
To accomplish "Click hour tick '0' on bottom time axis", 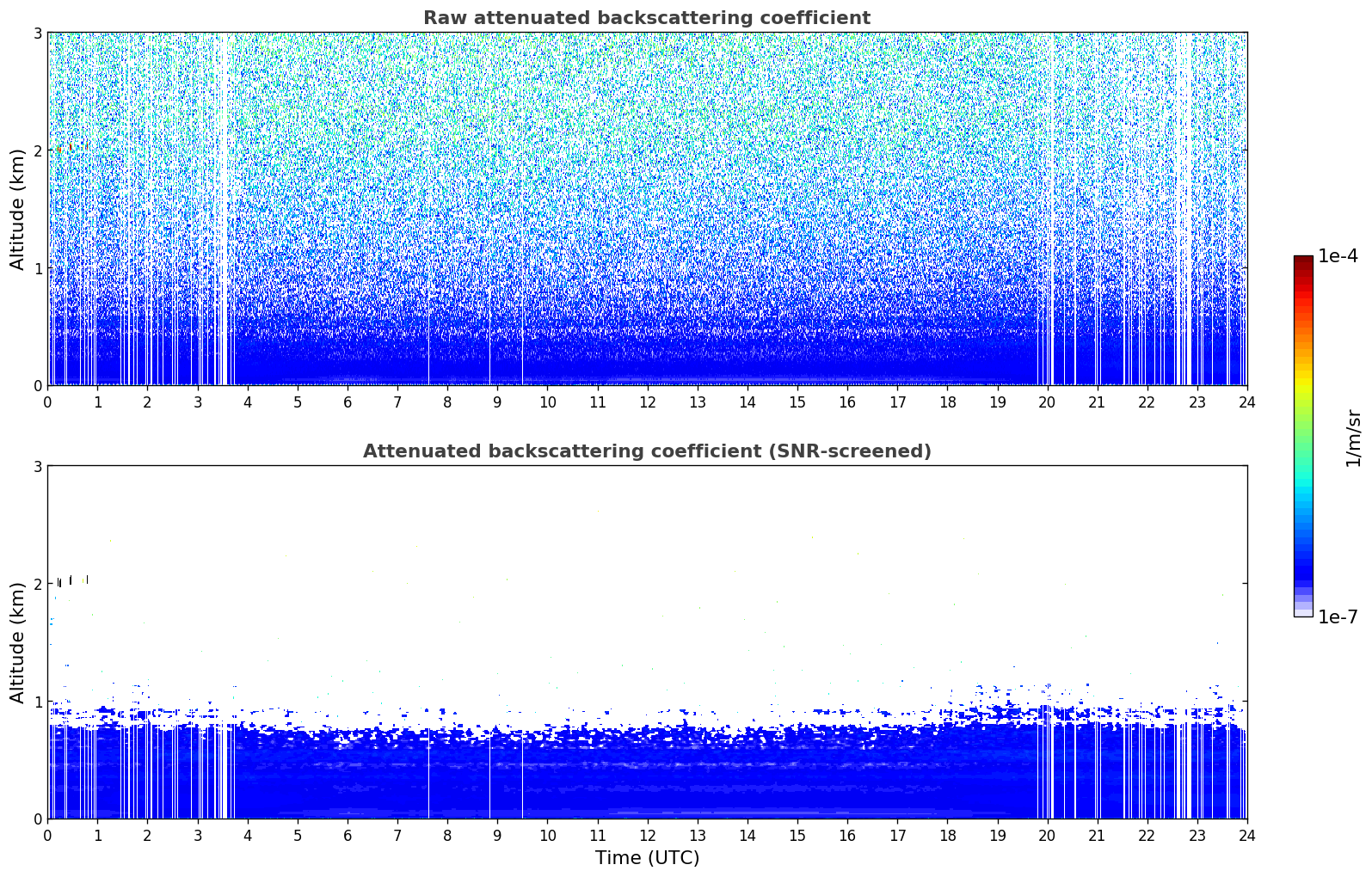I will pyautogui.click(x=47, y=835).
